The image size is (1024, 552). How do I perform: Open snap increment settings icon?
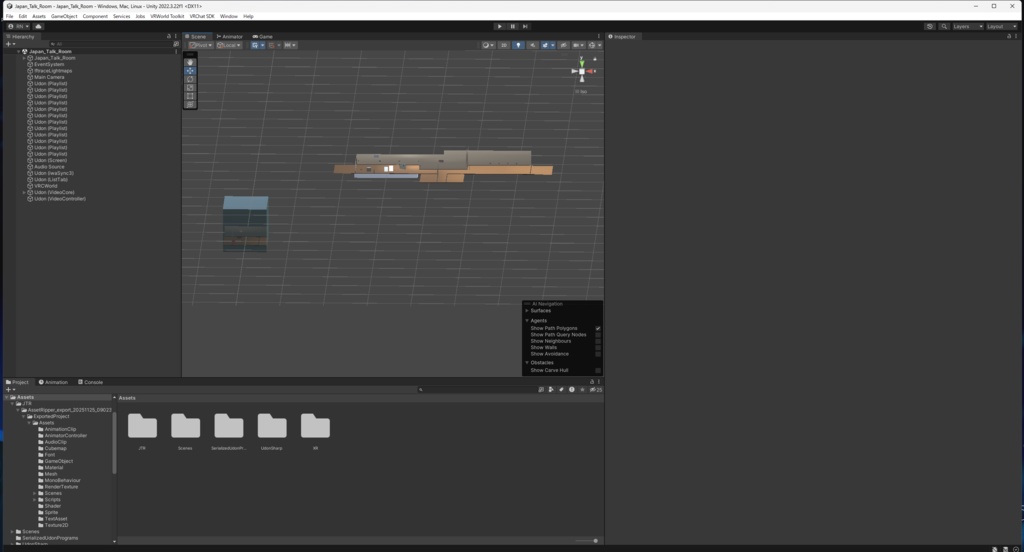(x=290, y=46)
